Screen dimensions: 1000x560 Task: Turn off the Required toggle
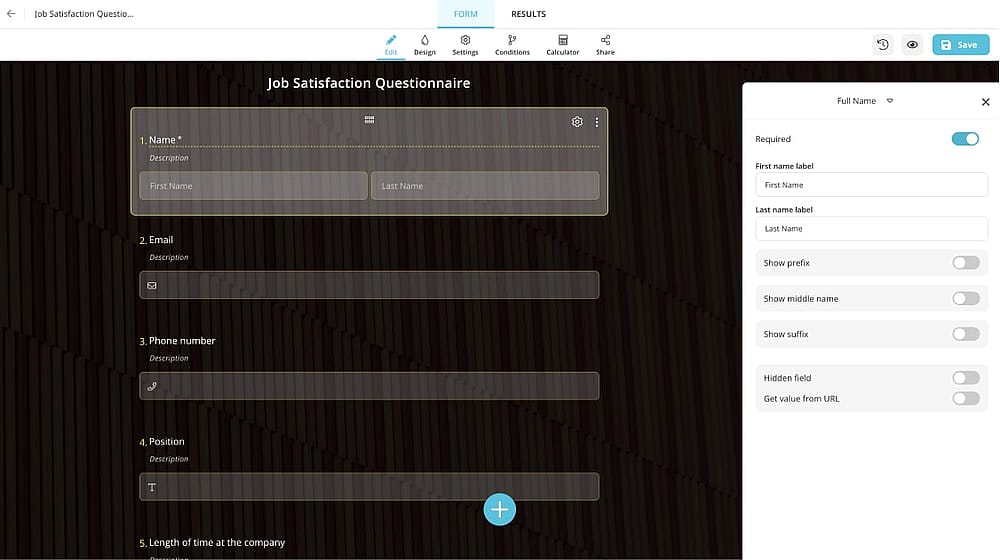click(965, 139)
